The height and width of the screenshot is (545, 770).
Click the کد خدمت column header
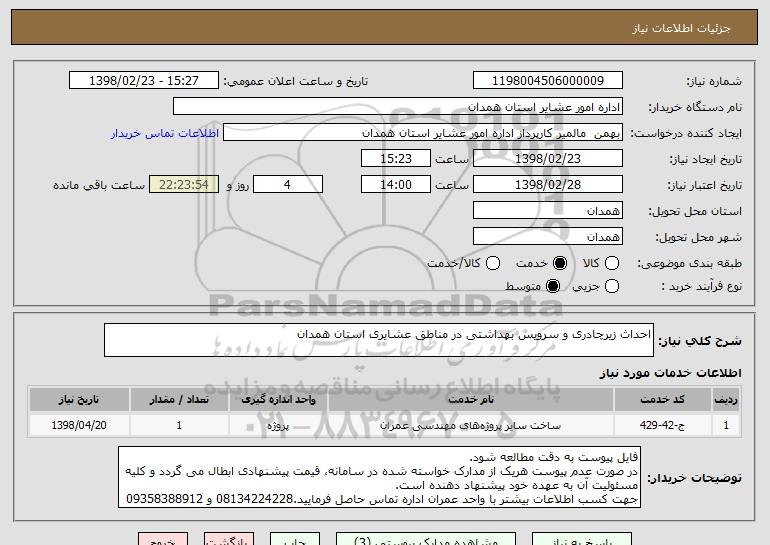pos(662,400)
